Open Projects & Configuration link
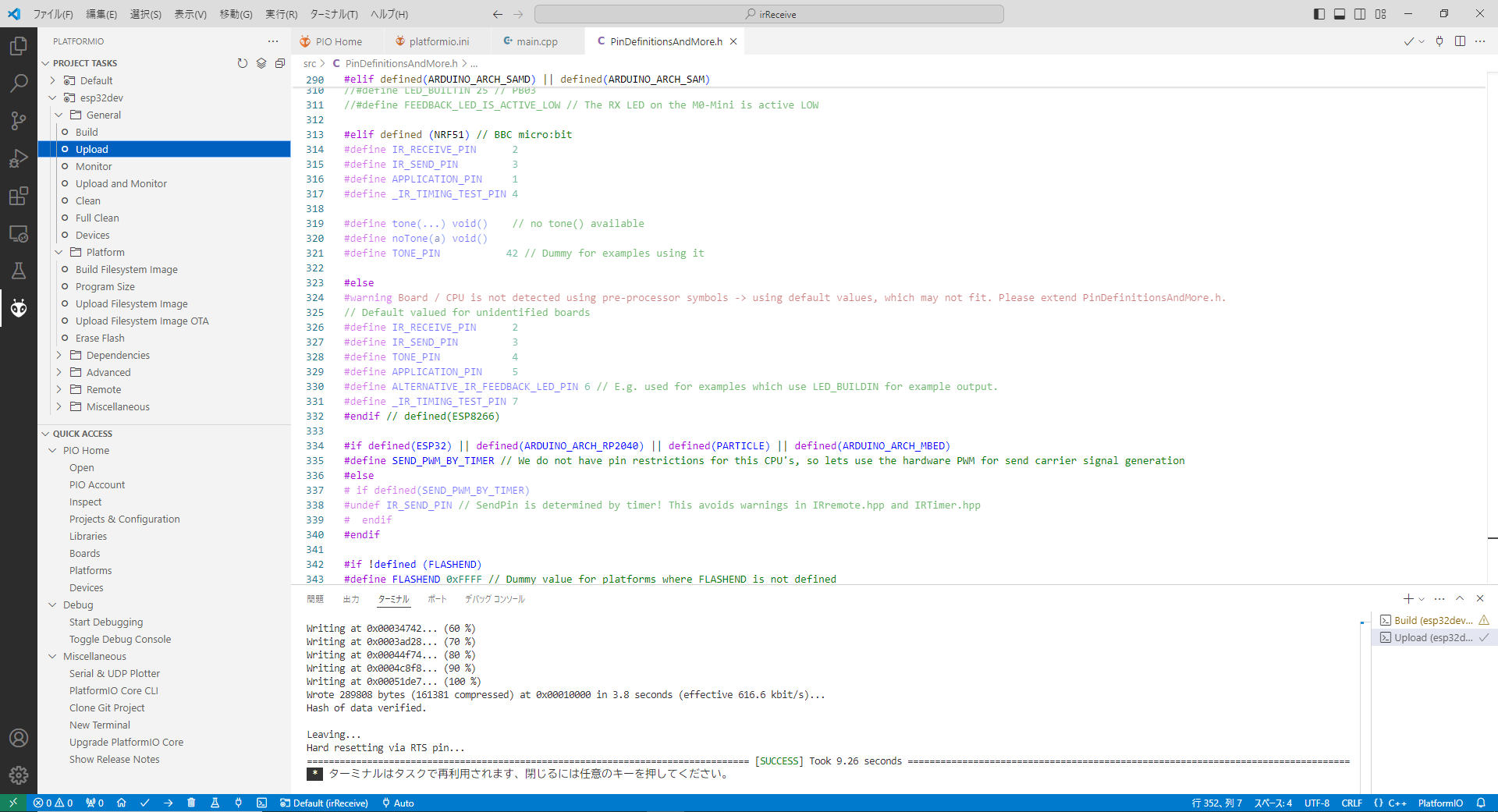Viewport: 1498px width, 812px height. point(124,519)
